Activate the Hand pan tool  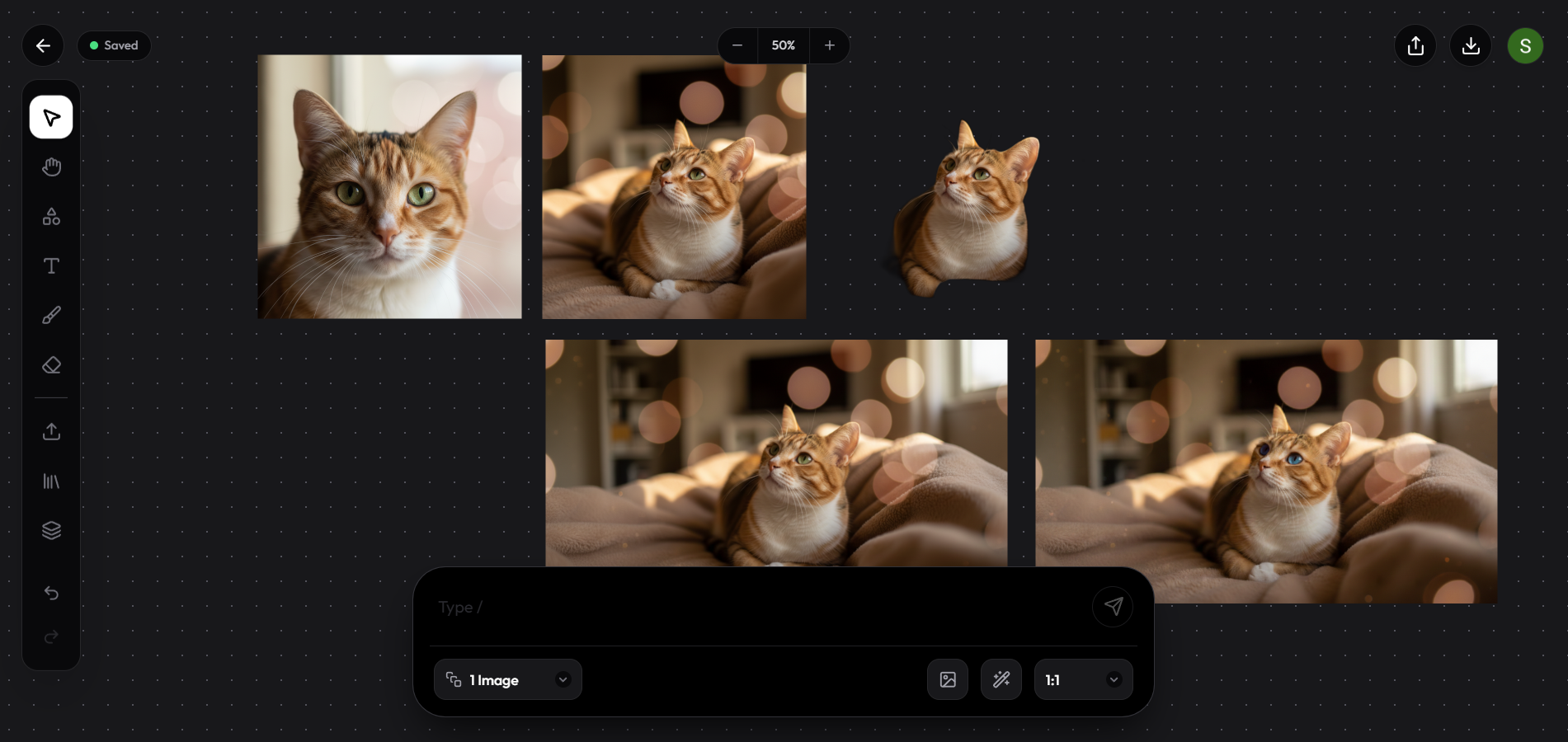tap(51, 167)
